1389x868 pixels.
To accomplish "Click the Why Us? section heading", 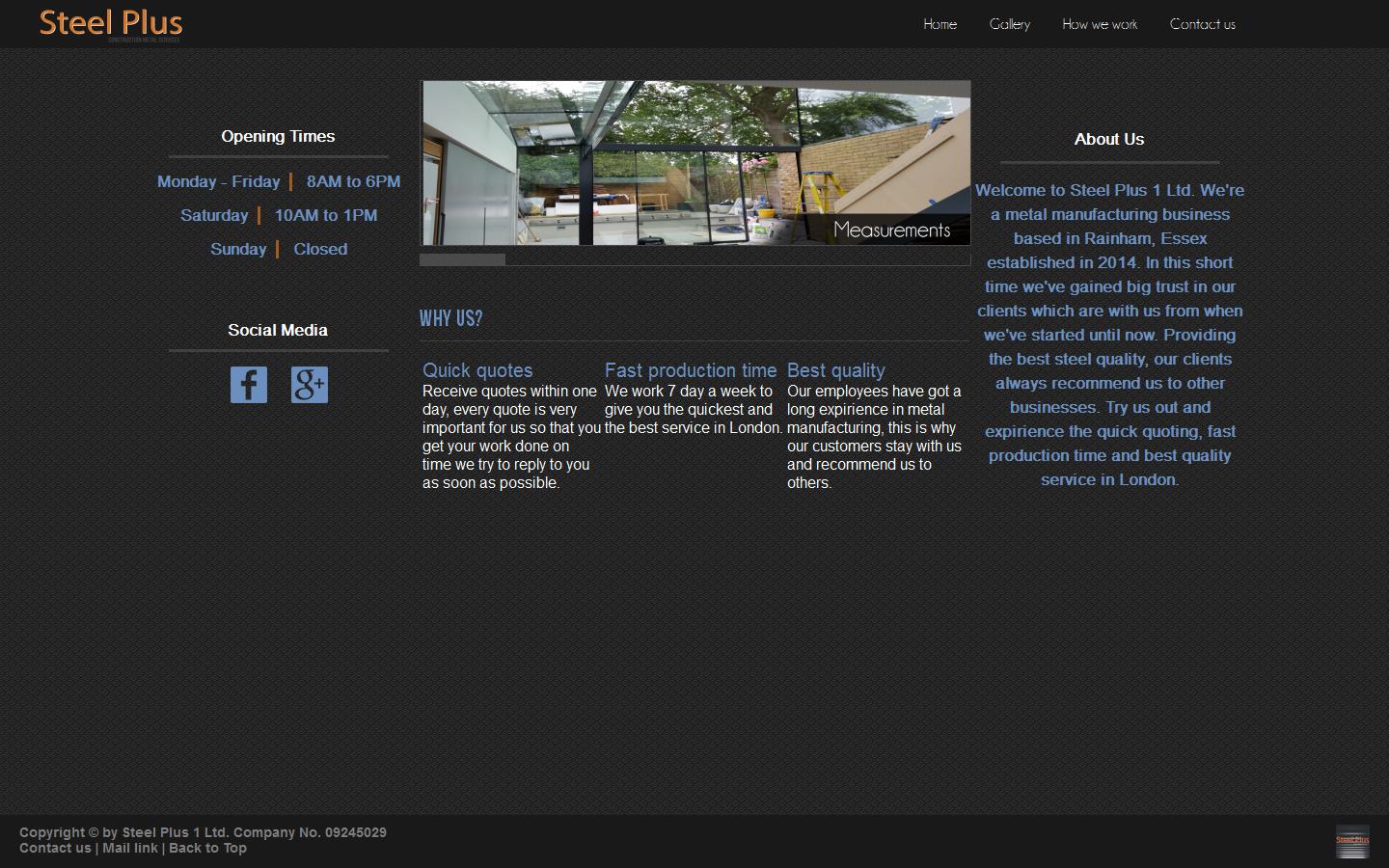I will pyautogui.click(x=450, y=318).
